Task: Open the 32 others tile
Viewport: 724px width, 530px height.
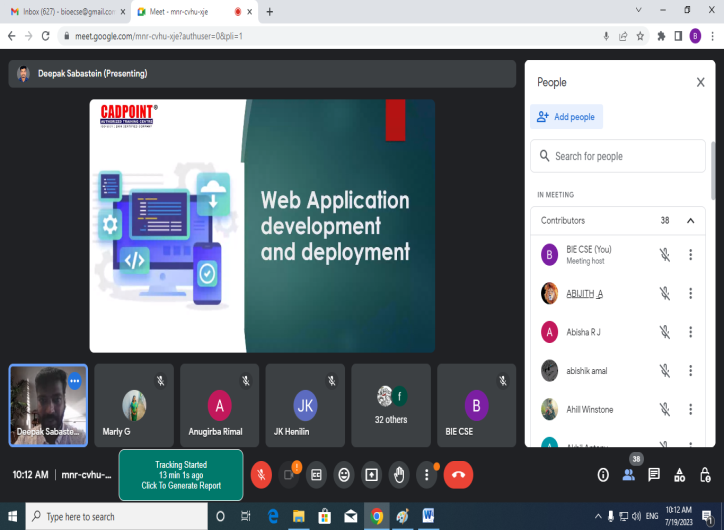Action: click(391, 405)
